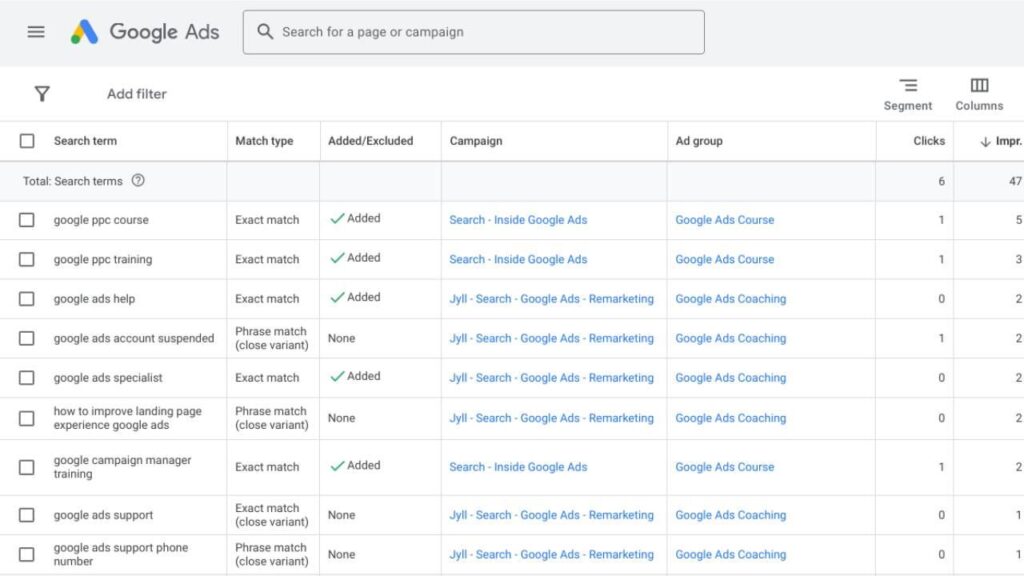Click the search term 'google ads help'
This screenshot has width=1024, height=576.
94,299
